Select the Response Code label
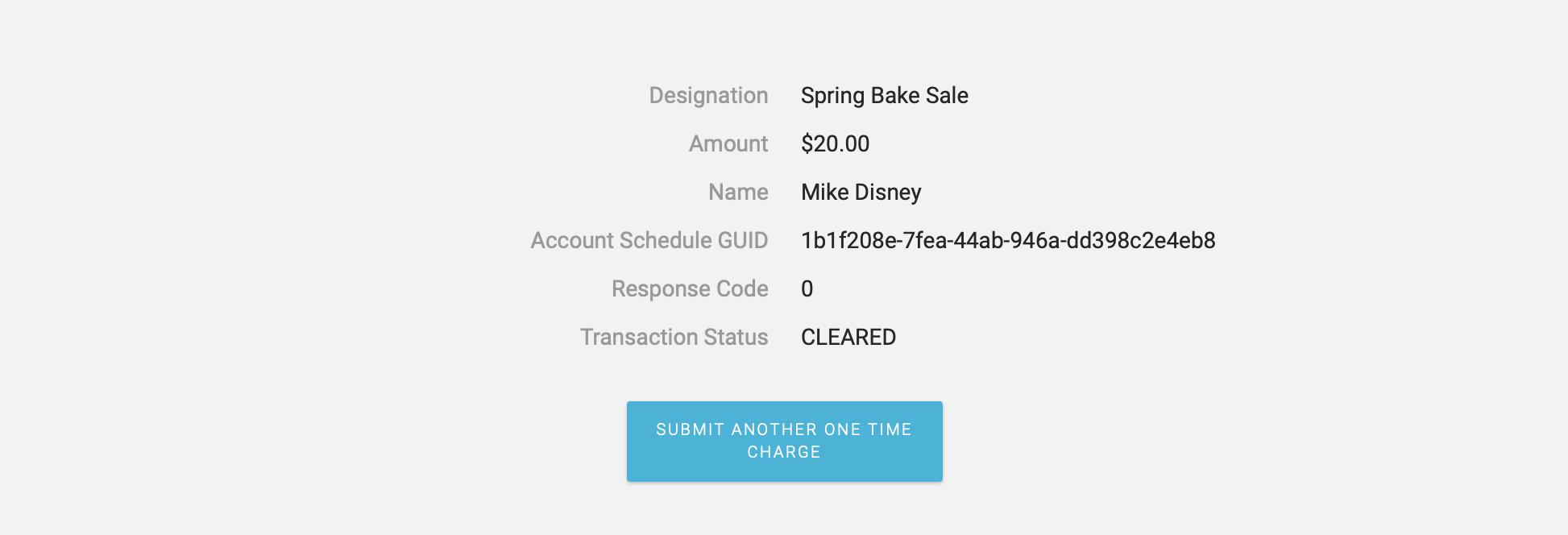1568x535 pixels. (689, 288)
